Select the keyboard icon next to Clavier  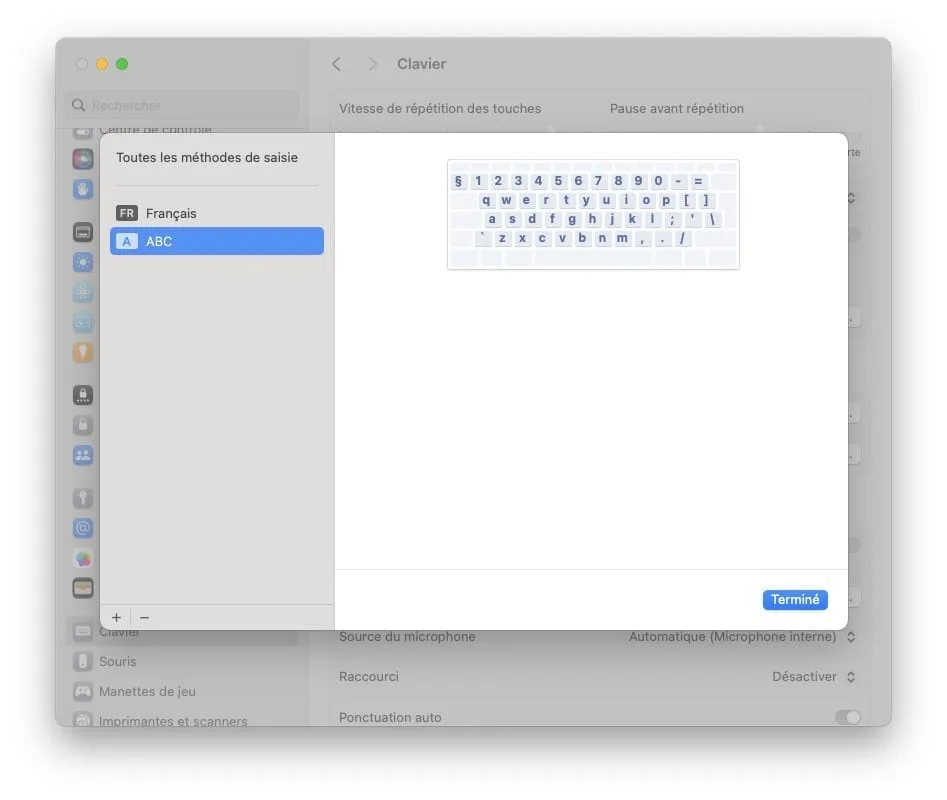tap(83, 632)
